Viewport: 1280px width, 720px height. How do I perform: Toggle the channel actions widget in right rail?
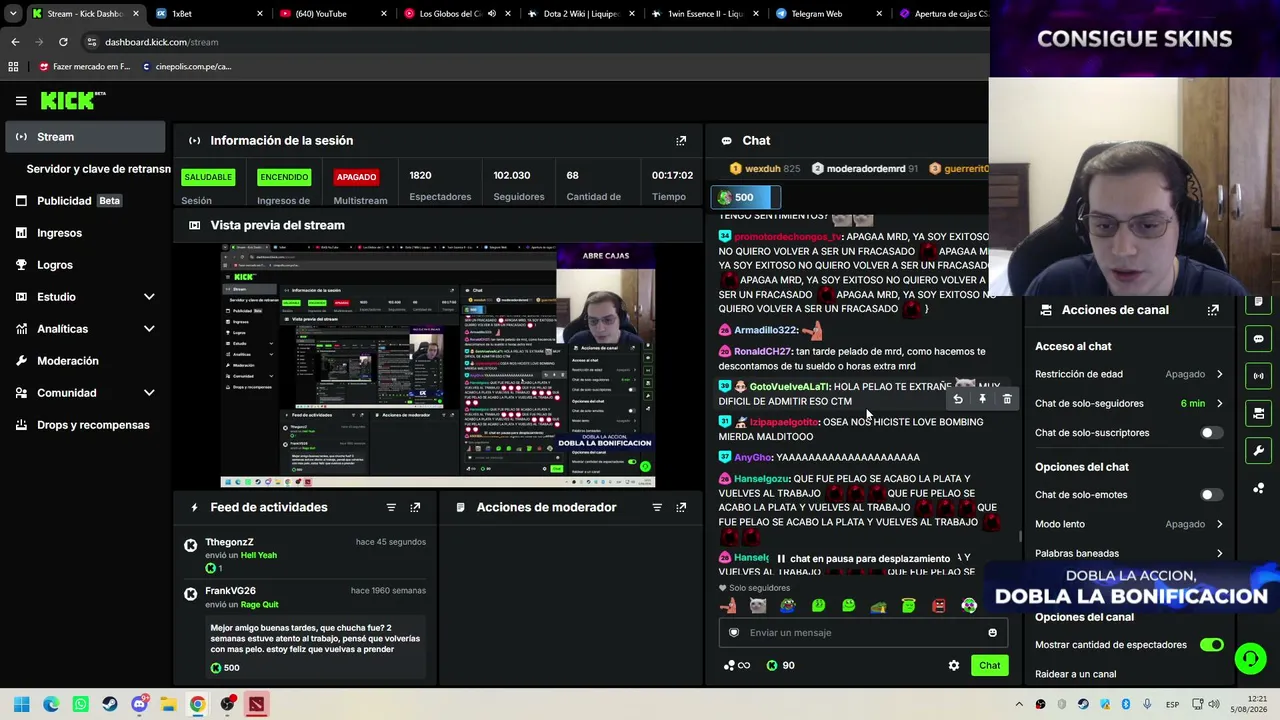click(1259, 413)
